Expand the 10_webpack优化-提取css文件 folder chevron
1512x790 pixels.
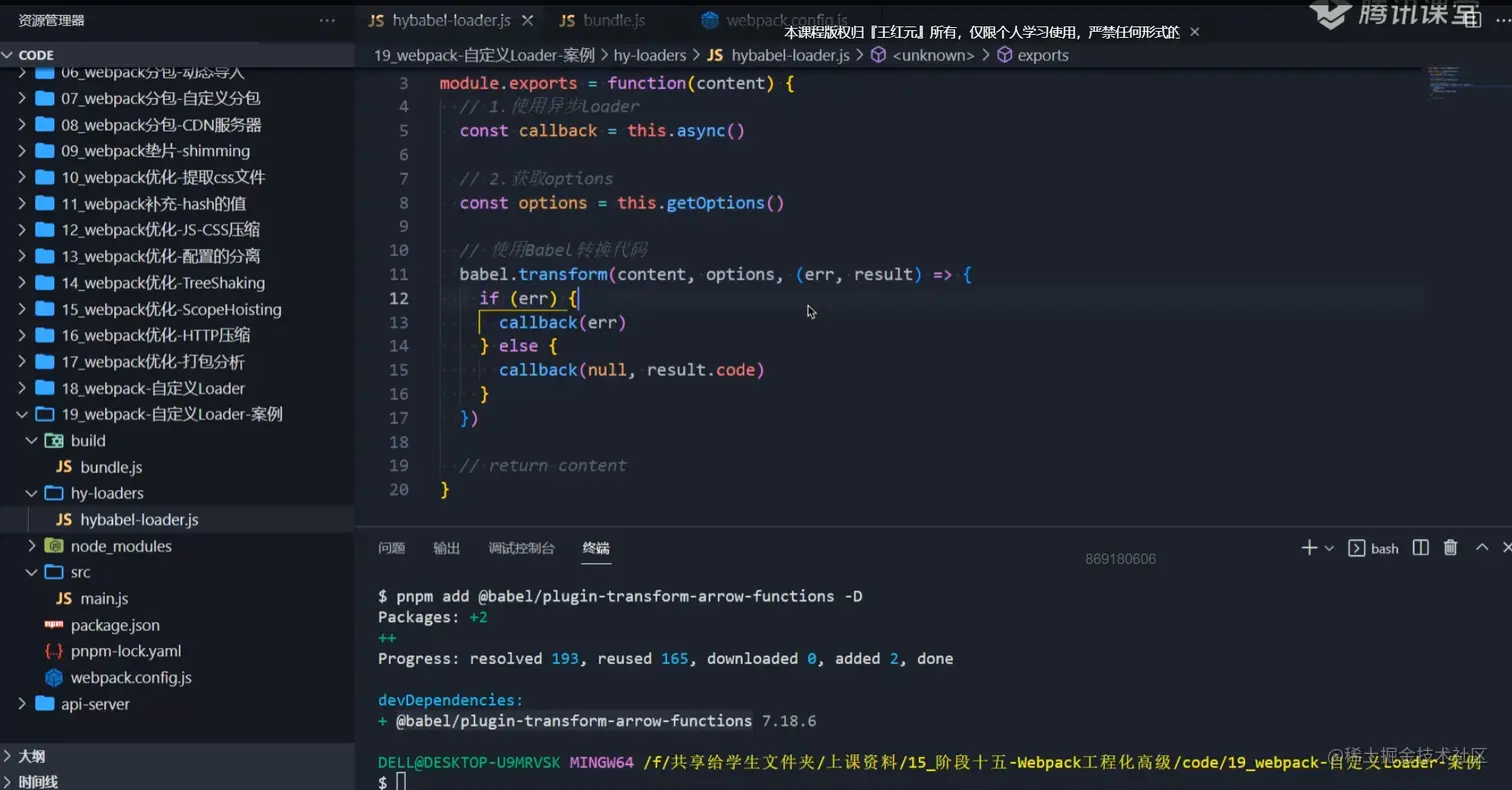point(23,177)
